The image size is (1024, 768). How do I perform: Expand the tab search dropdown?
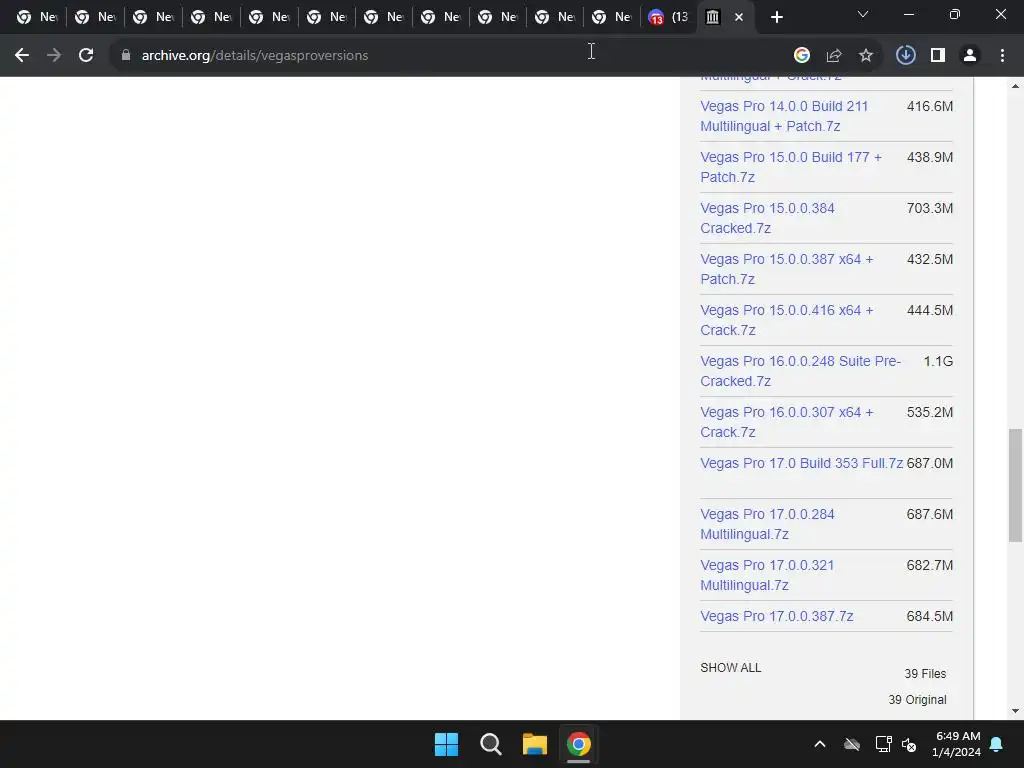pyautogui.click(x=863, y=14)
